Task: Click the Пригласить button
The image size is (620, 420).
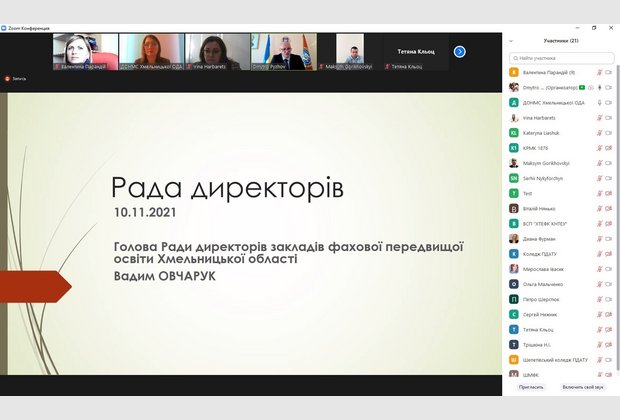Action: pos(531,386)
